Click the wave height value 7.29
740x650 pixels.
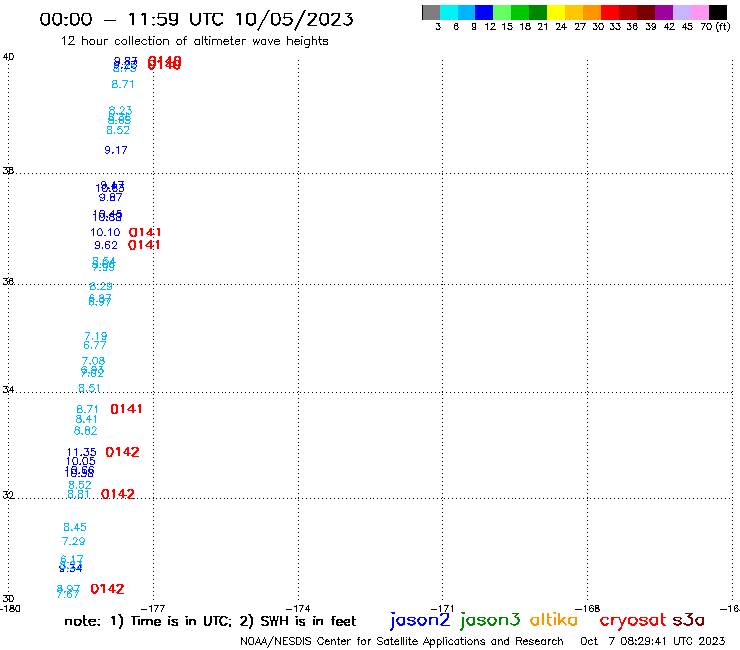click(x=74, y=541)
